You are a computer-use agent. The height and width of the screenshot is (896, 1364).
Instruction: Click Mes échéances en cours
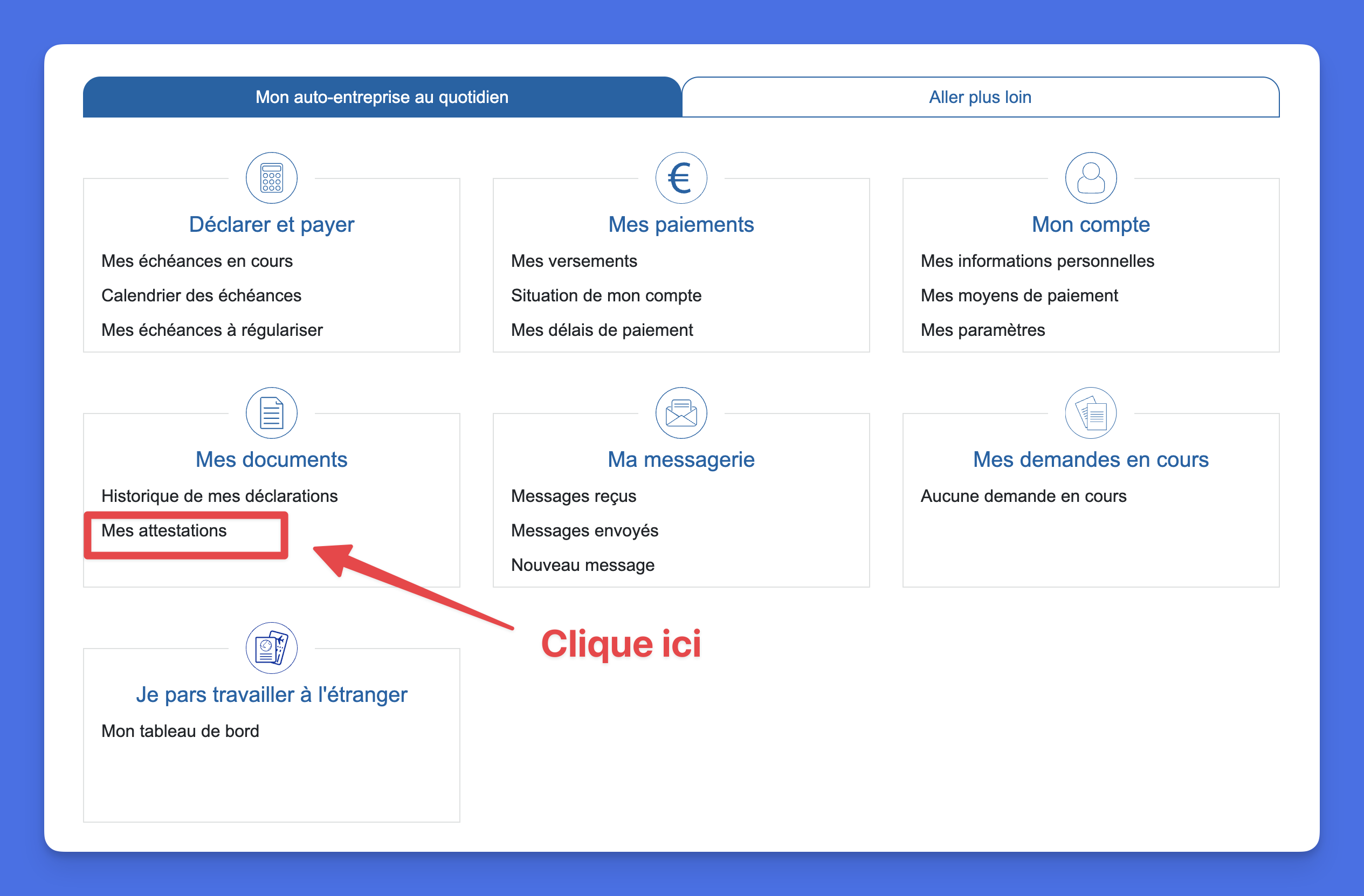click(x=197, y=261)
